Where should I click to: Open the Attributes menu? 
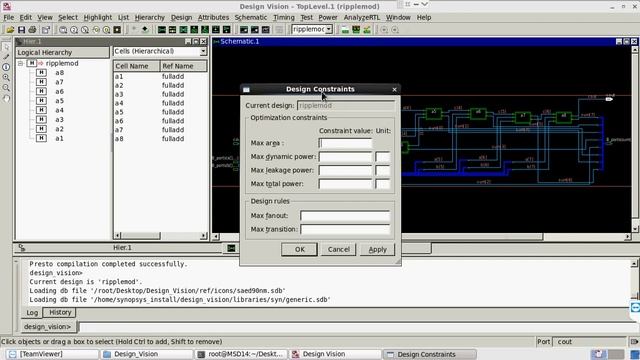(x=213, y=18)
